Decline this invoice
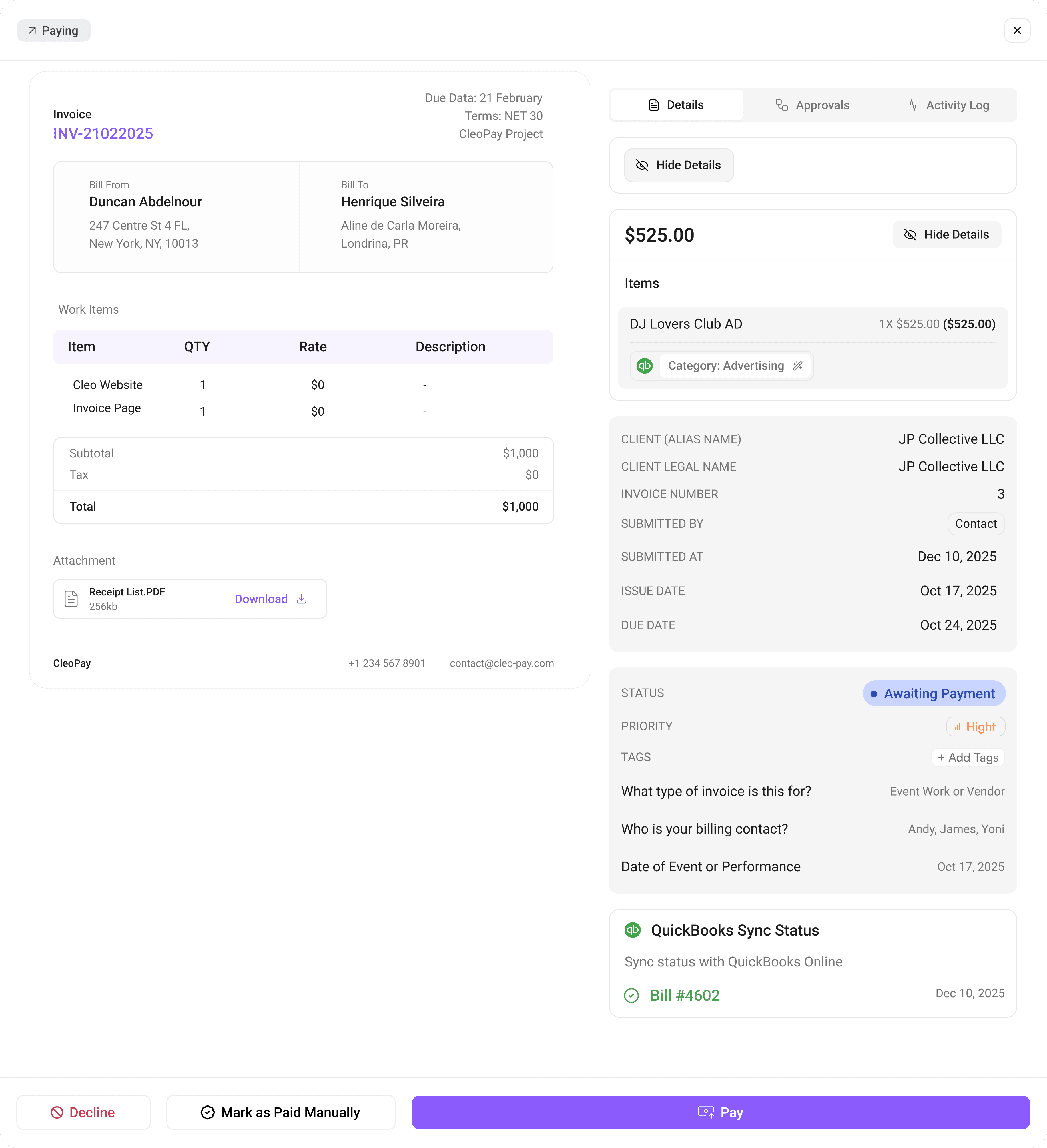This screenshot has height=1148, width=1047. [x=83, y=1112]
